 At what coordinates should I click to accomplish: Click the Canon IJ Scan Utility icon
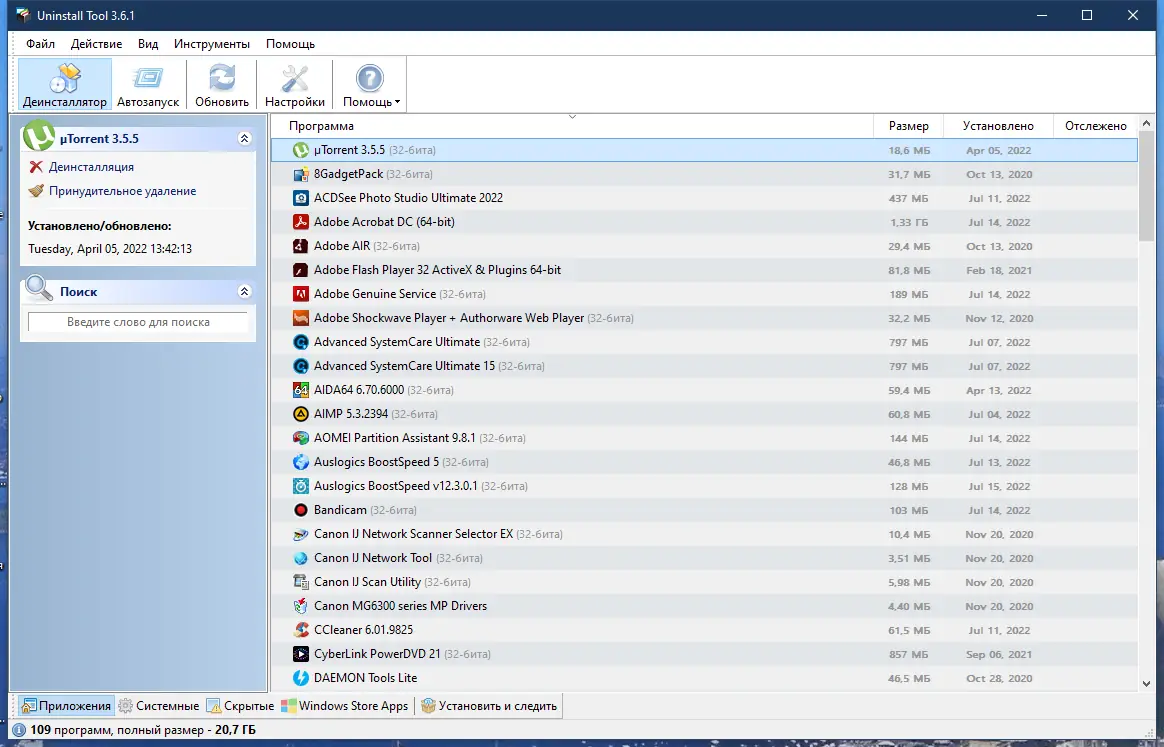coord(301,582)
